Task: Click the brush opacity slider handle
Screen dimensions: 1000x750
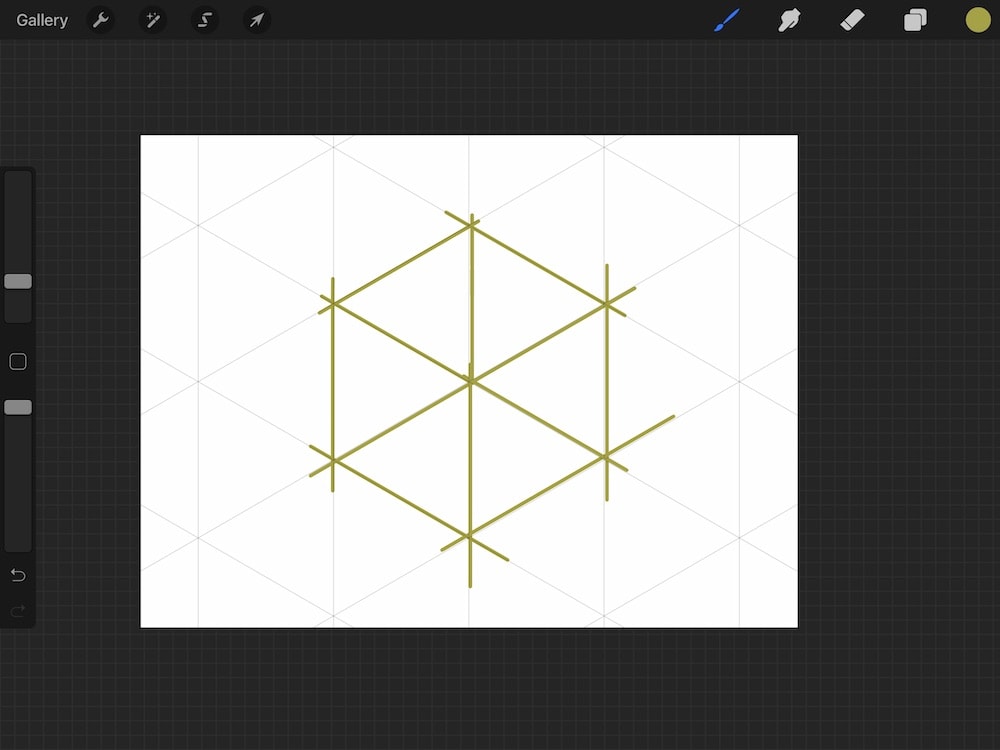Action: [x=18, y=408]
